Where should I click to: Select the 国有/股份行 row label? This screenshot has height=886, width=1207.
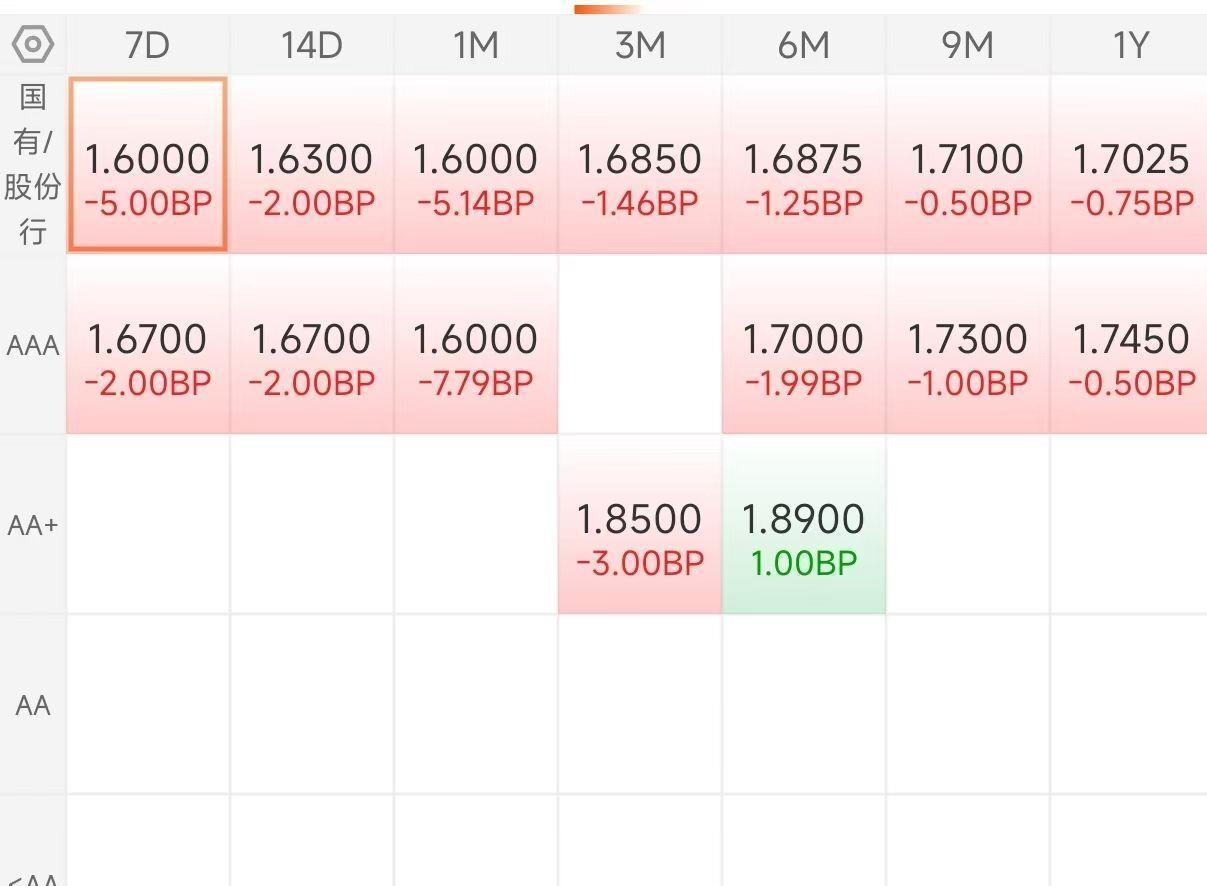click(x=33, y=165)
